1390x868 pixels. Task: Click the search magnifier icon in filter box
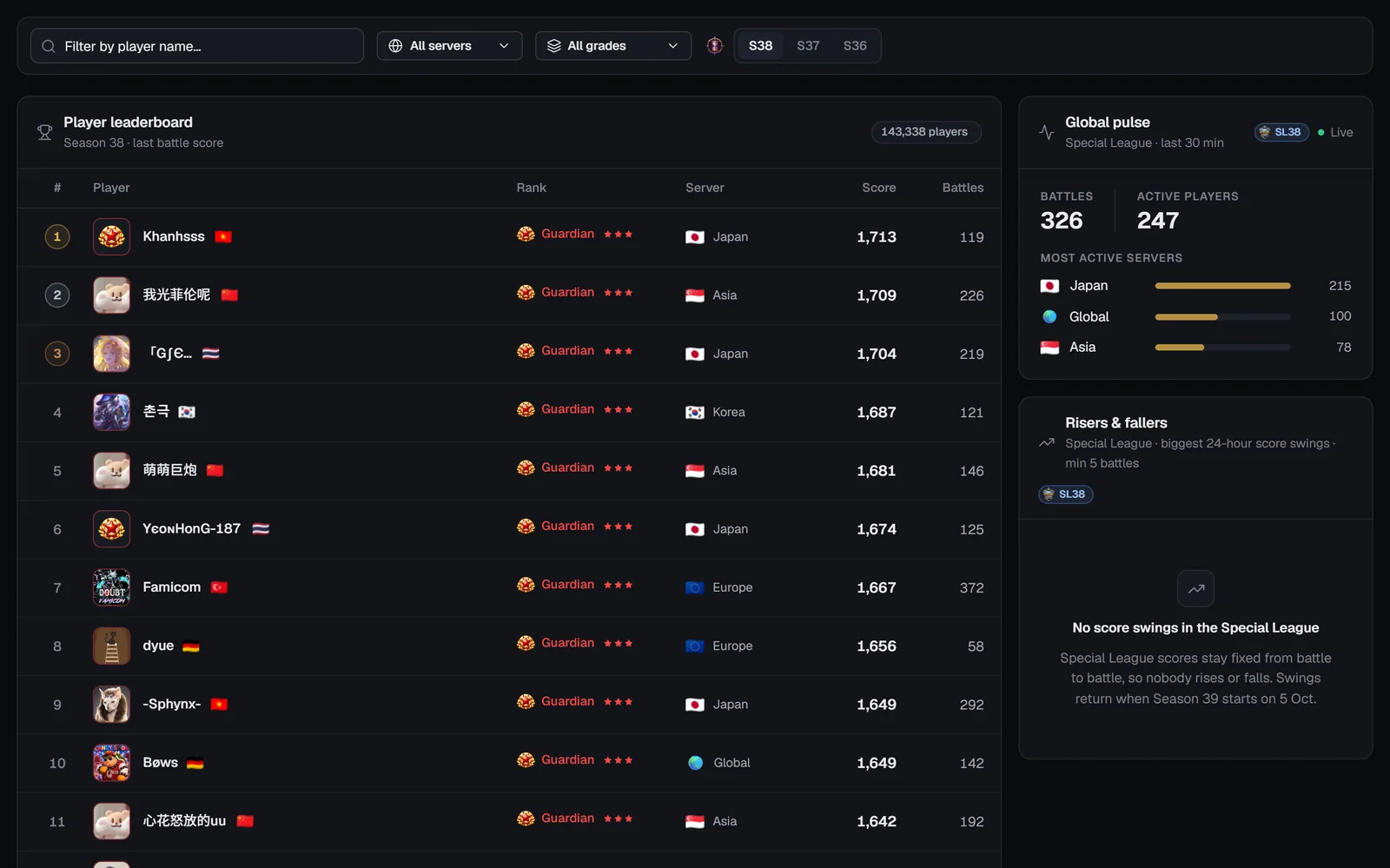pos(49,46)
